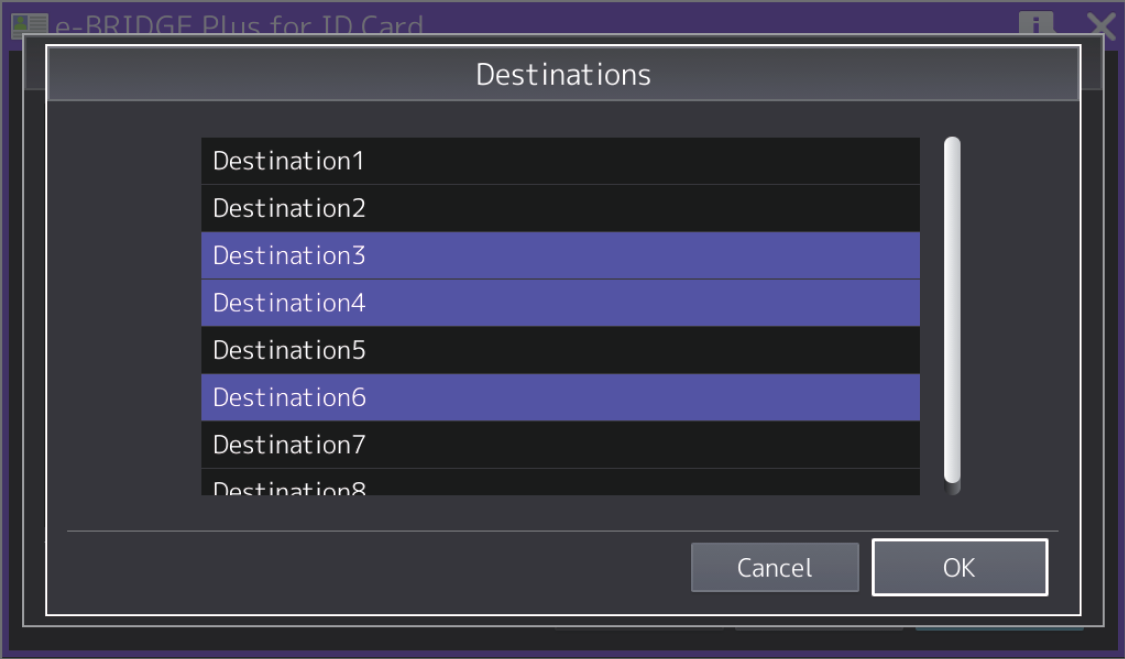Confirm the selection with OK
This screenshot has height=659, width=1125.
coord(959,567)
